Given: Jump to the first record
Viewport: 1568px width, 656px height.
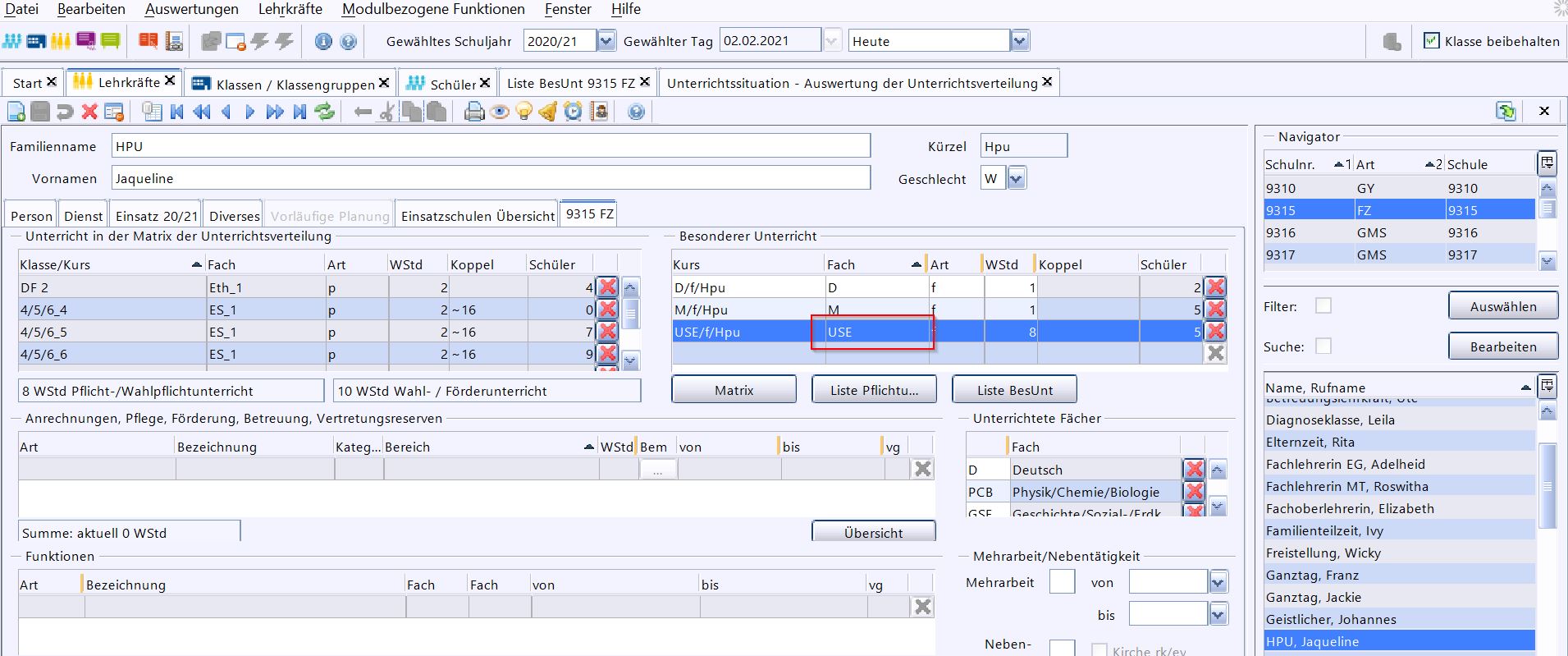Looking at the screenshot, I should coord(176,112).
